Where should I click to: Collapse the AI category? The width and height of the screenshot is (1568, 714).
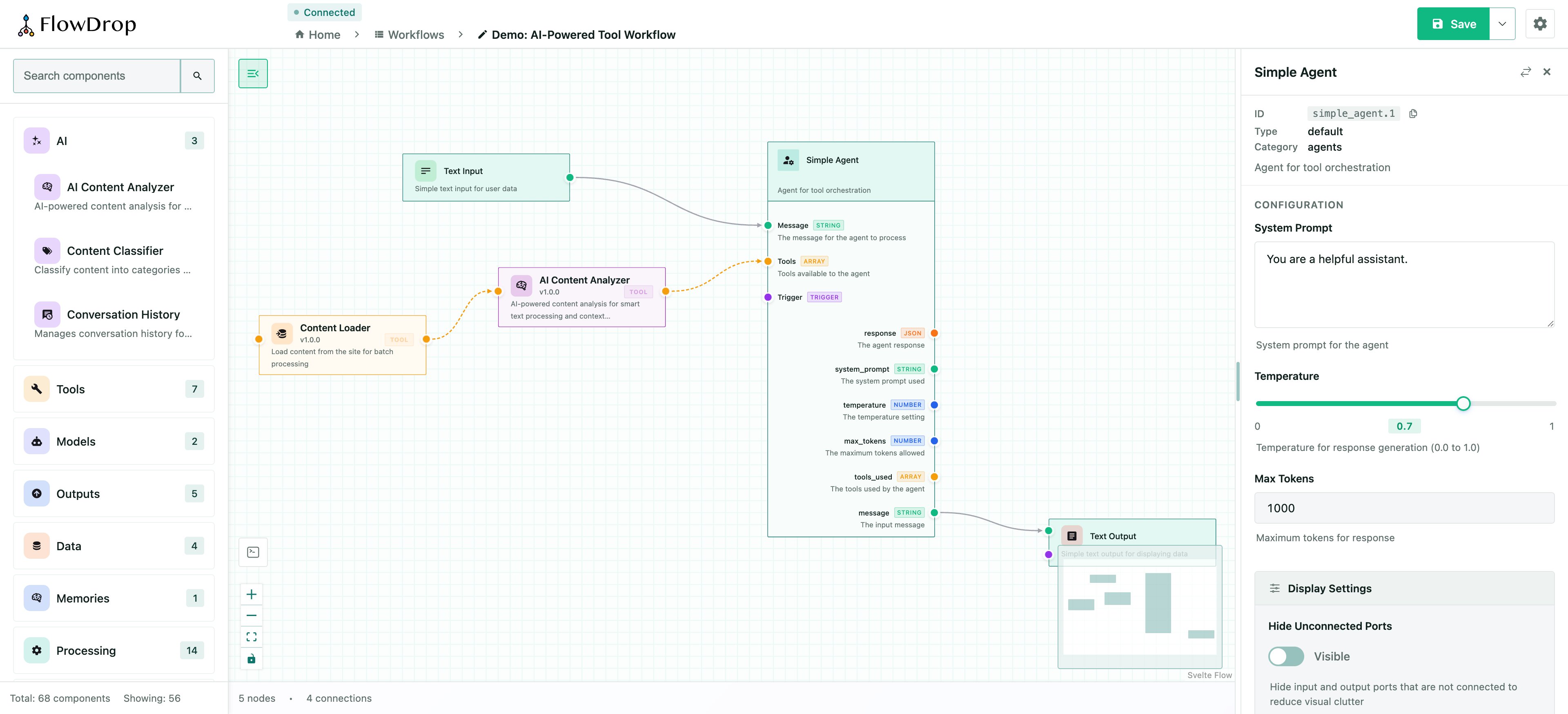(114, 141)
